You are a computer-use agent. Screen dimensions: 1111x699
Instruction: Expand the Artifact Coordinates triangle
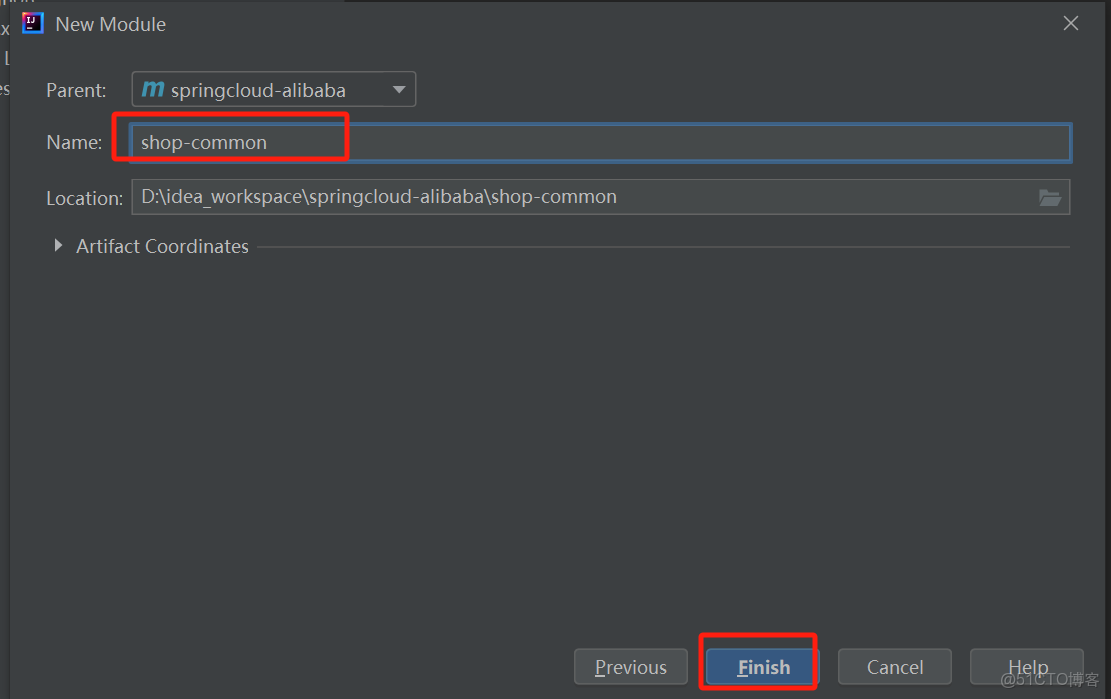pos(58,246)
